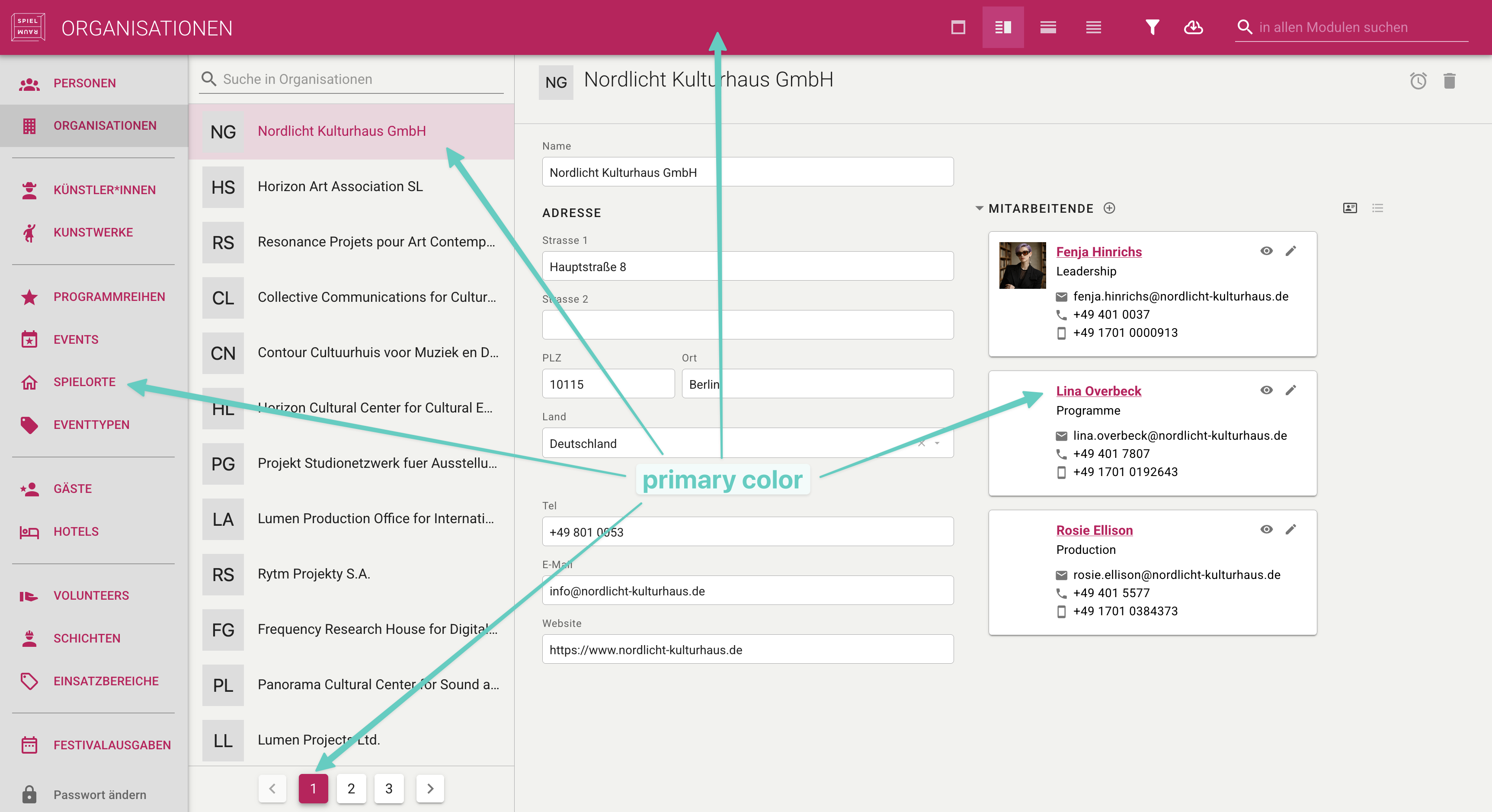The height and width of the screenshot is (812, 1492).
Task: Delete organisation with the trash icon
Action: pyautogui.click(x=1449, y=80)
